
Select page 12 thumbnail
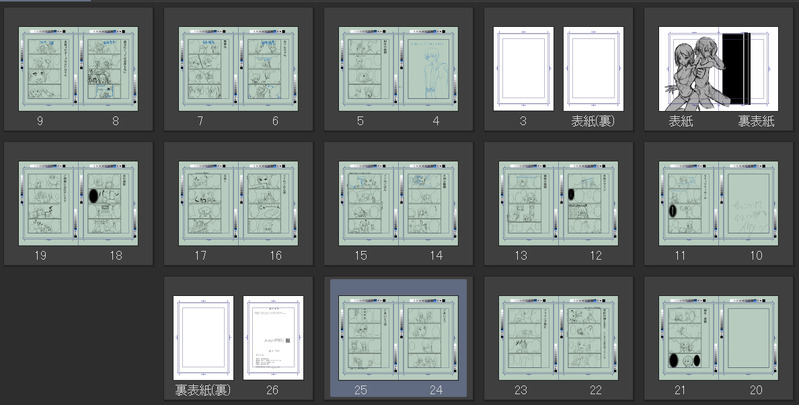588,203
